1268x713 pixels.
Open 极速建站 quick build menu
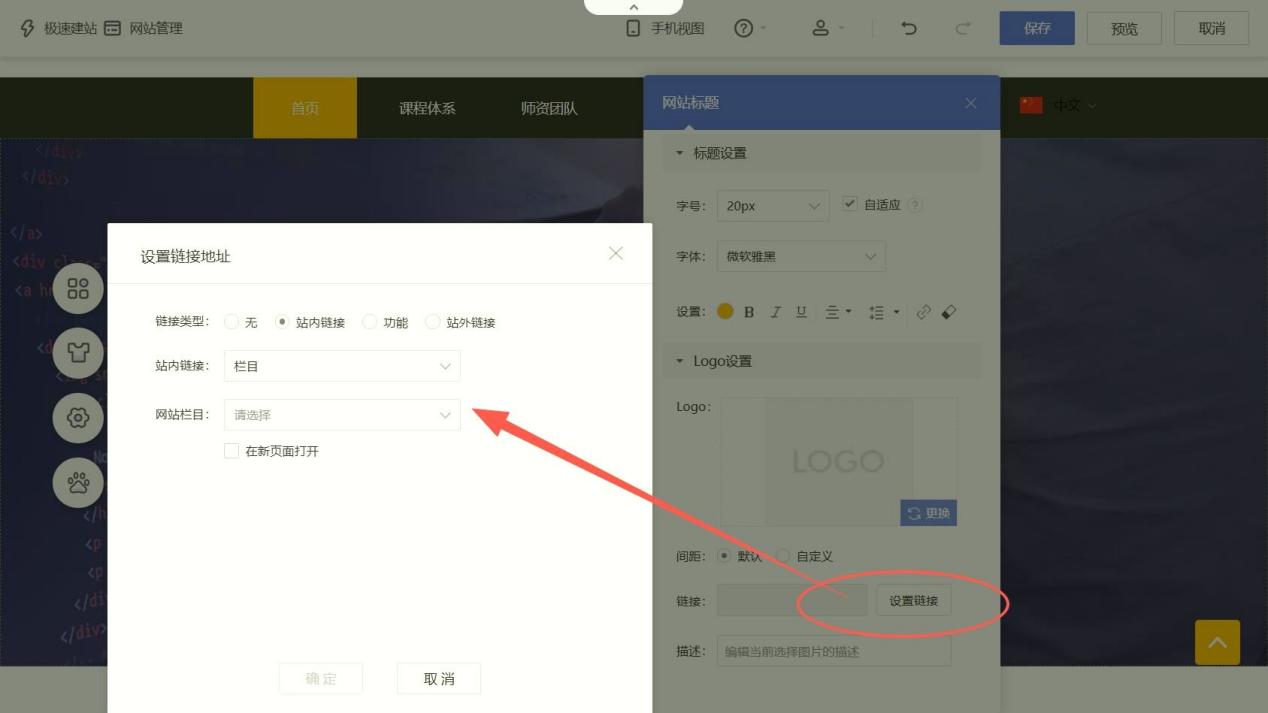[x=59, y=28]
